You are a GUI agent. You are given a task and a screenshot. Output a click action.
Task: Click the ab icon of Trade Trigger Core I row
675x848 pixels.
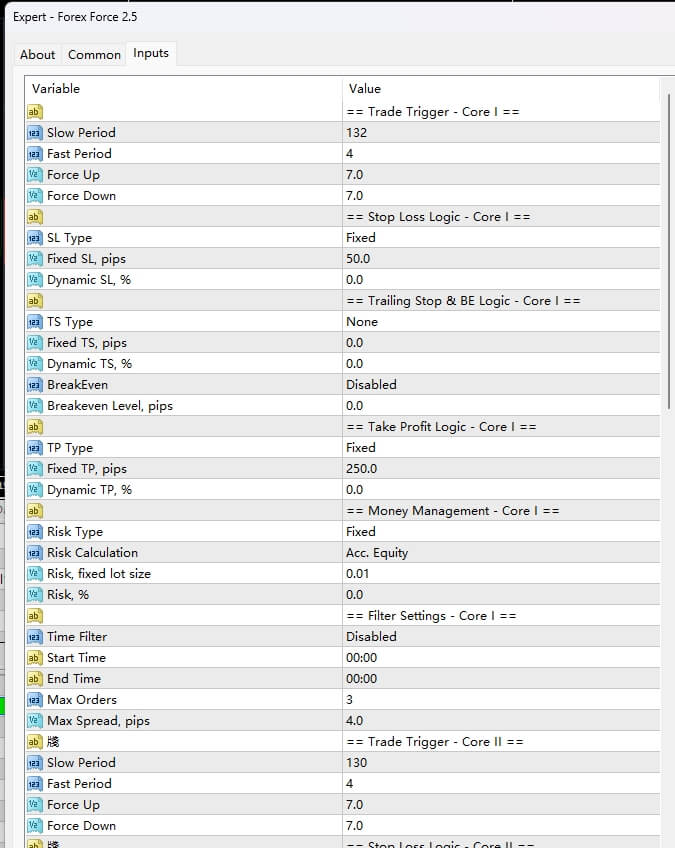tap(34, 112)
